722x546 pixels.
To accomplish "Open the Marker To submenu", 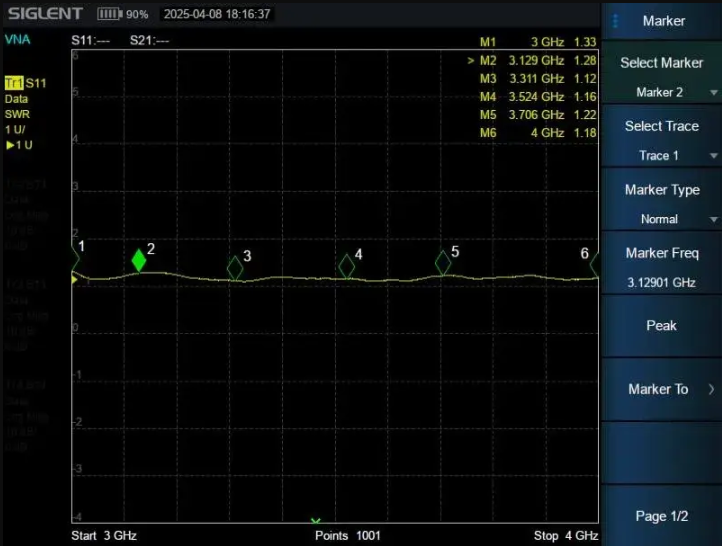I will (x=661, y=389).
